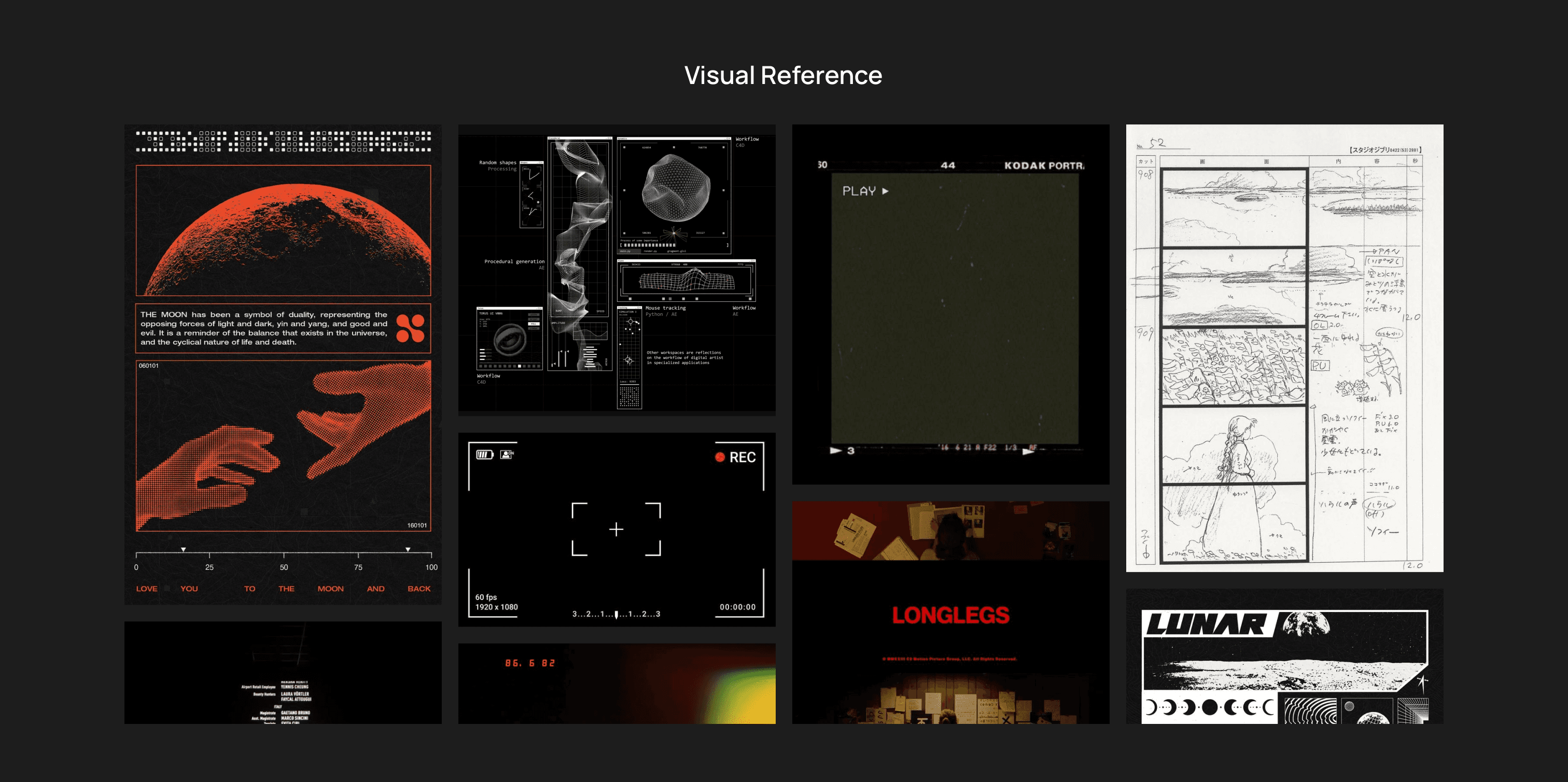
Task: Click the PLAY triangle on the VHS frame
Action: click(x=886, y=191)
